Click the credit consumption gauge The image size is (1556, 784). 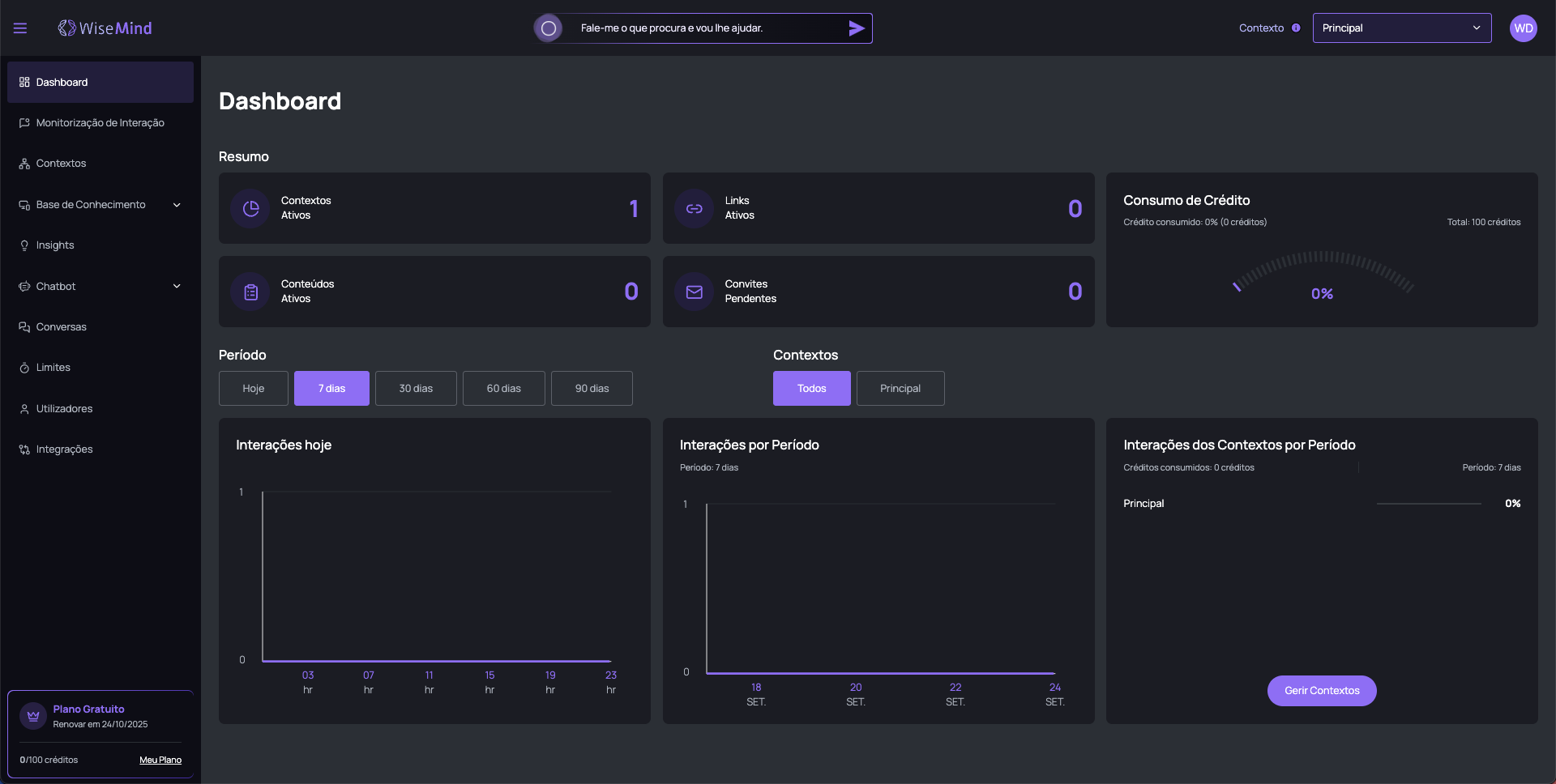pos(1322,275)
